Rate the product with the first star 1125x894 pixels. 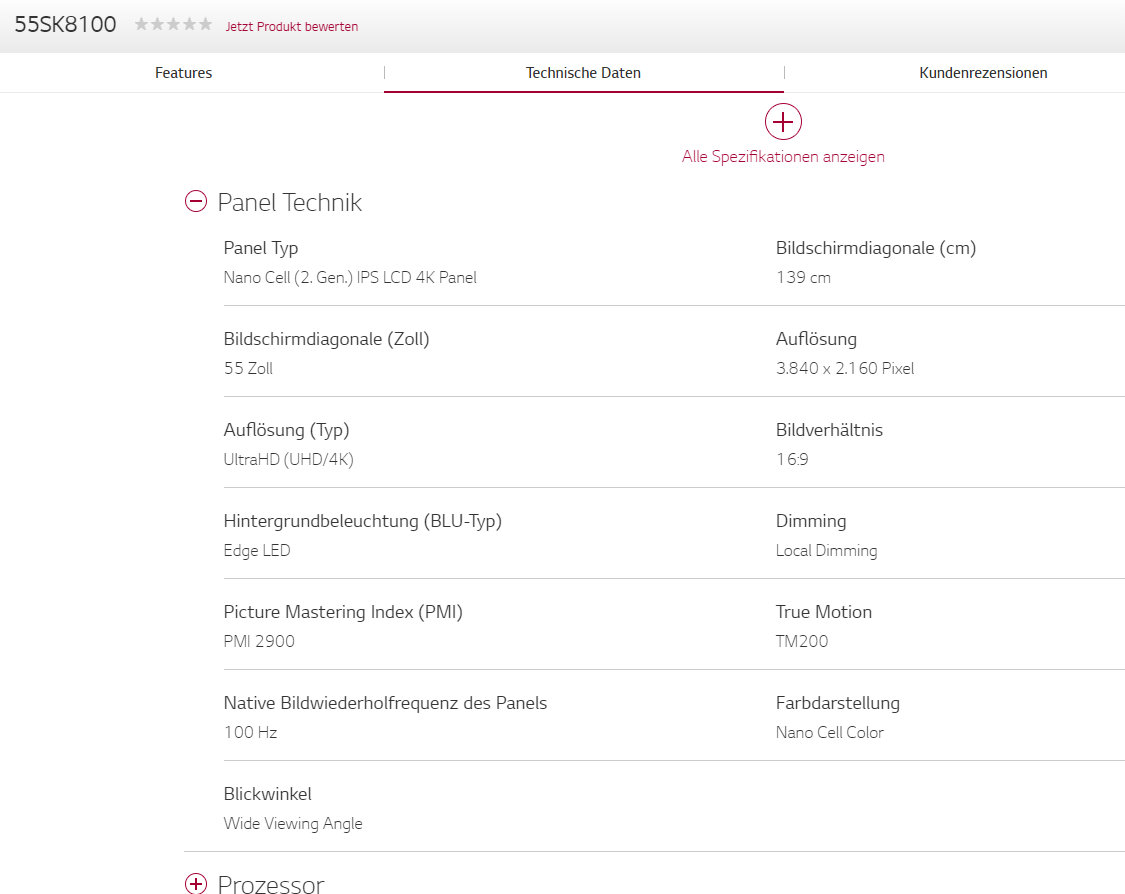pyautogui.click(x=141, y=25)
